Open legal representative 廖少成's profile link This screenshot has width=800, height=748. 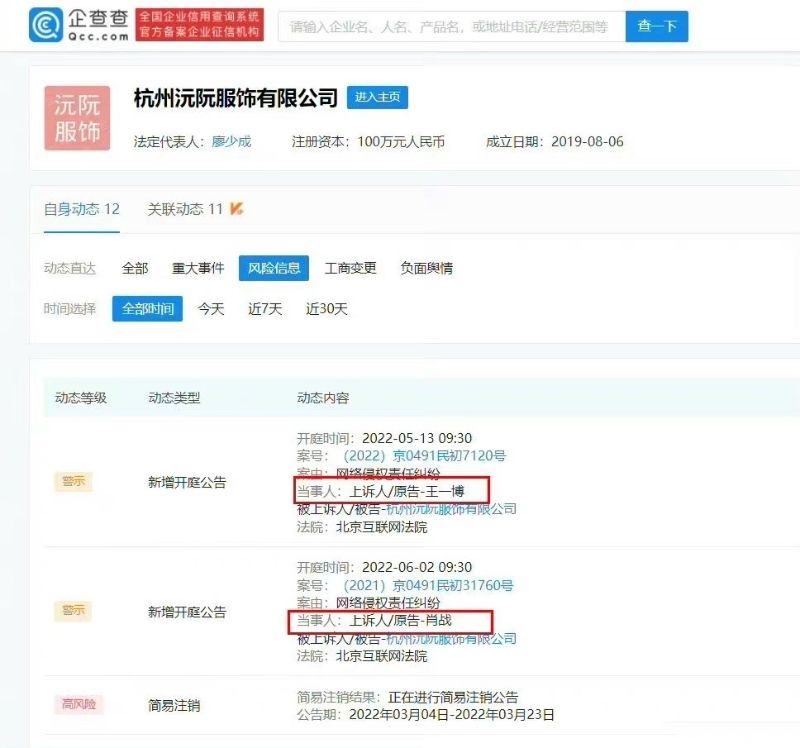pyautogui.click(x=231, y=141)
